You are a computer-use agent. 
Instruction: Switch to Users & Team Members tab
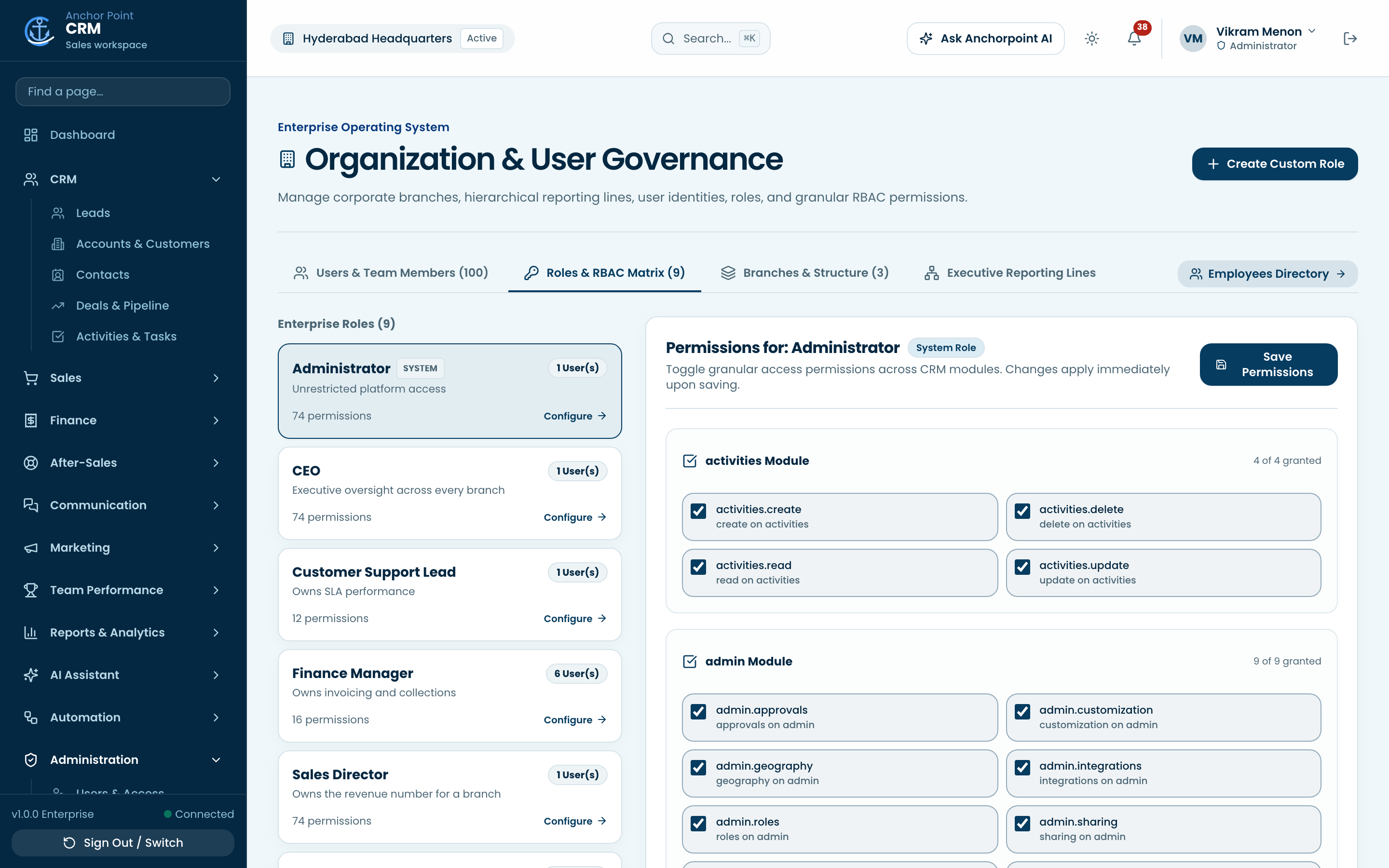[x=391, y=273]
